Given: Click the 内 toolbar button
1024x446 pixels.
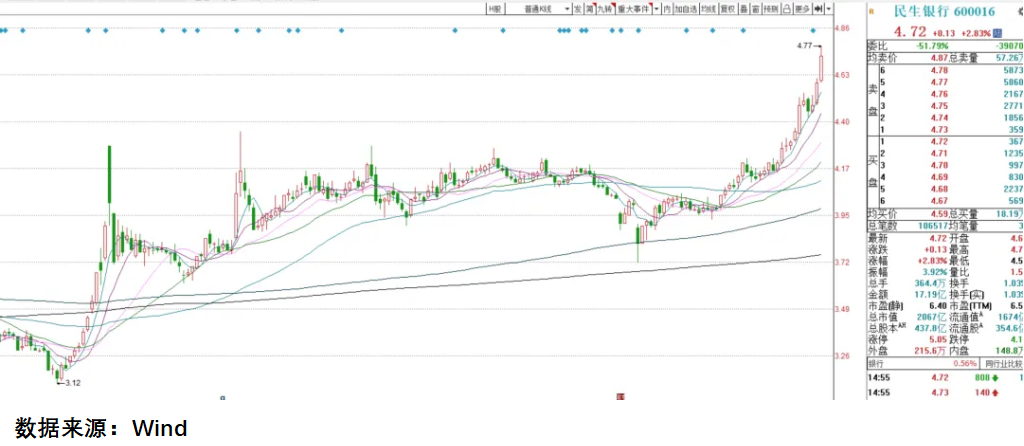Looking at the screenshot, I should coord(666,9).
